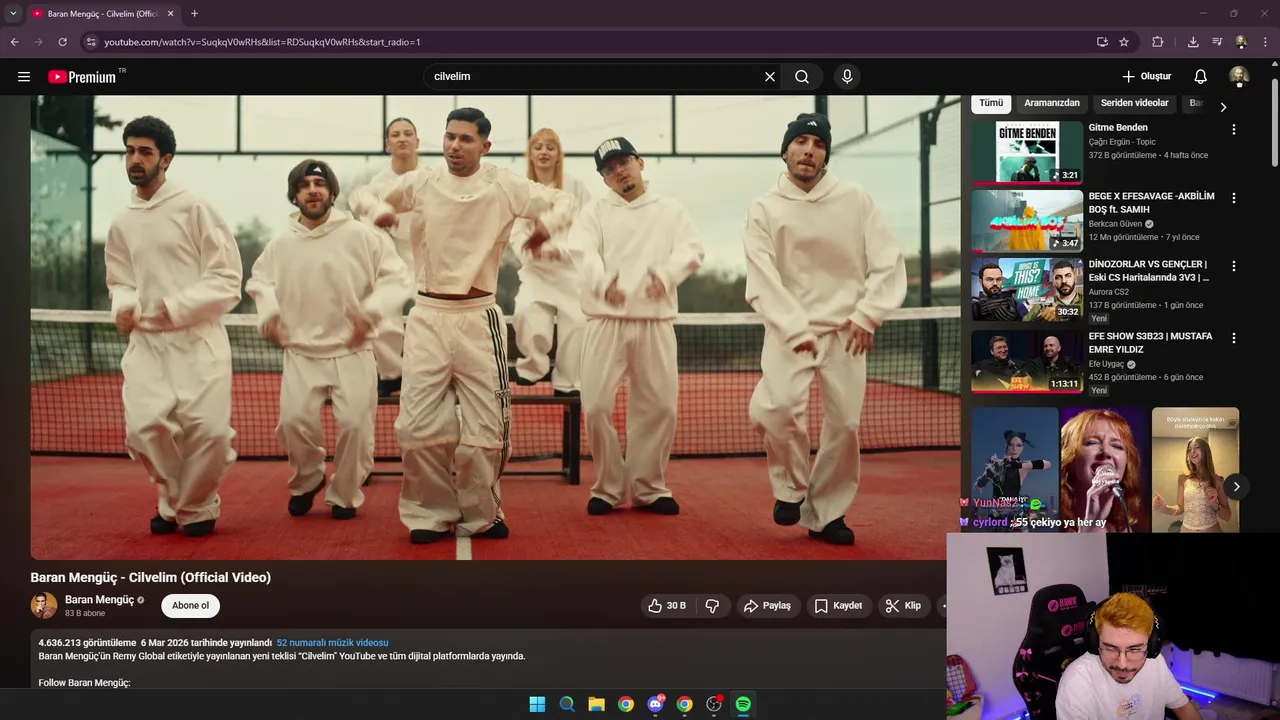Go to YouTube Premium home logo
The width and height of the screenshot is (1280, 720).
82,77
